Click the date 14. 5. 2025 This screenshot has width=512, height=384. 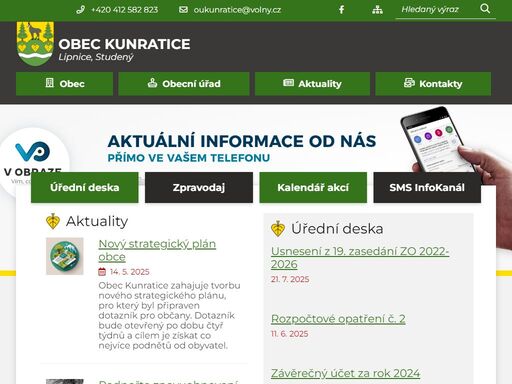[x=130, y=272]
